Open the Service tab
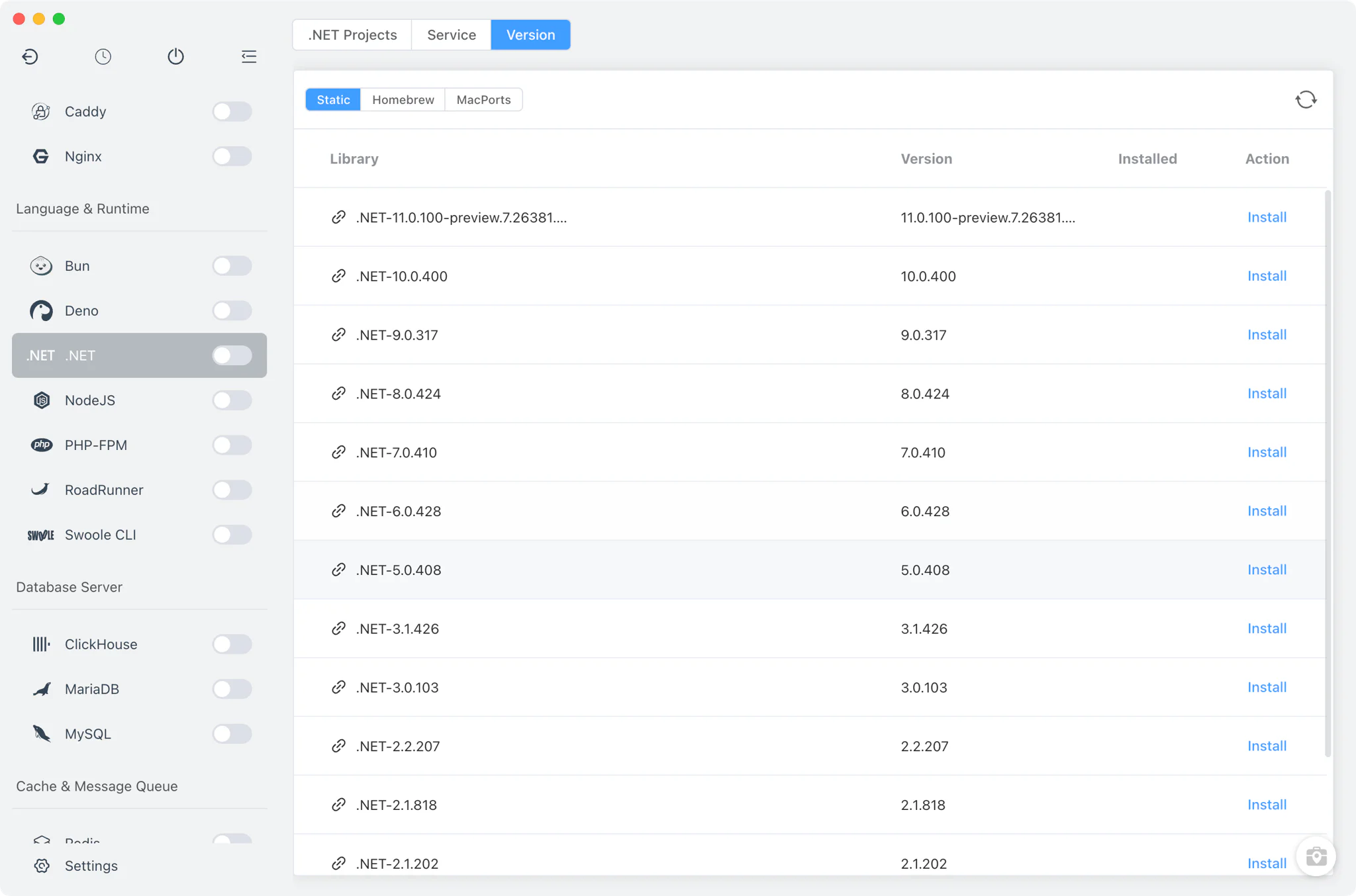Screen dimensions: 1356x896 (452, 34)
